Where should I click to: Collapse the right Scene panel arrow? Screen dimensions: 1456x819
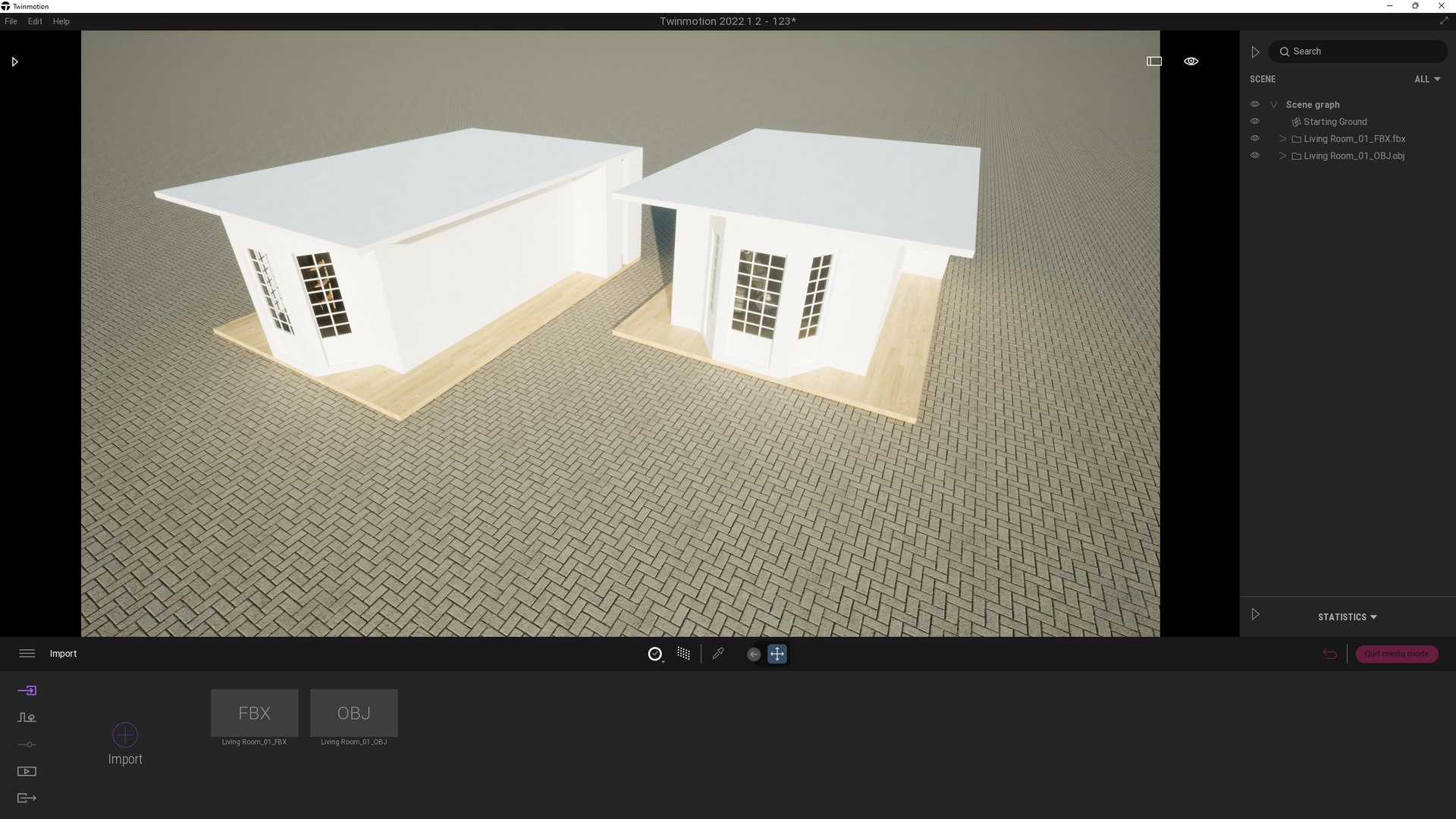pos(1255,52)
